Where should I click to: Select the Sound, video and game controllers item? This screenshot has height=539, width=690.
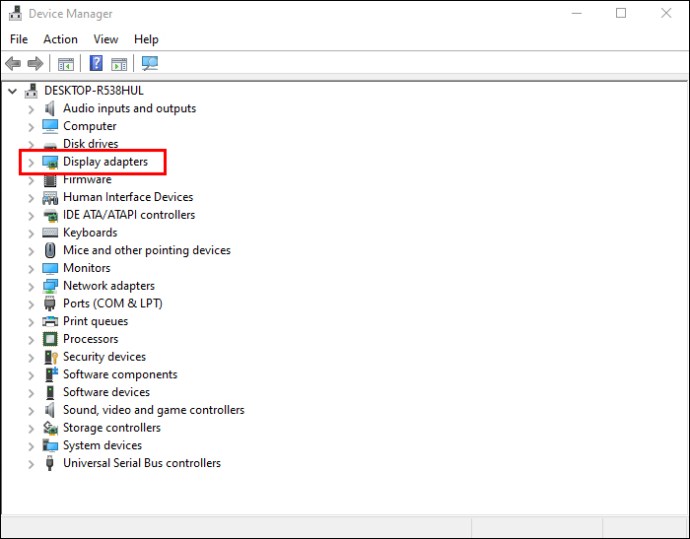(x=153, y=410)
